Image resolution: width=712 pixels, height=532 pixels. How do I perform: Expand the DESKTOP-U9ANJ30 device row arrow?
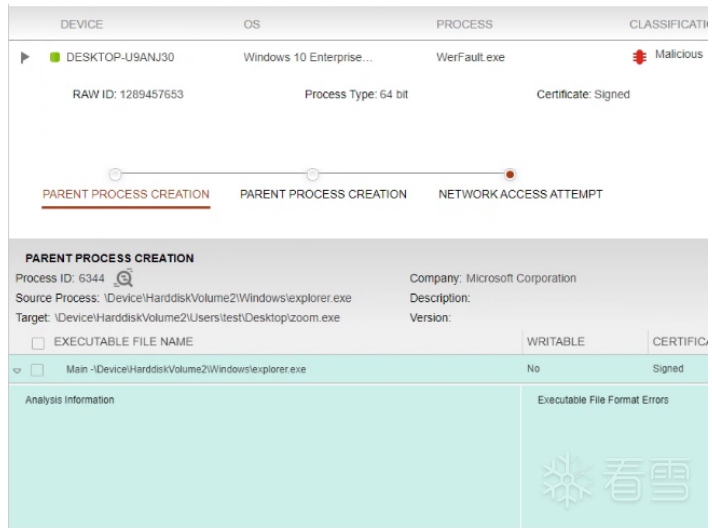click(x=25, y=57)
